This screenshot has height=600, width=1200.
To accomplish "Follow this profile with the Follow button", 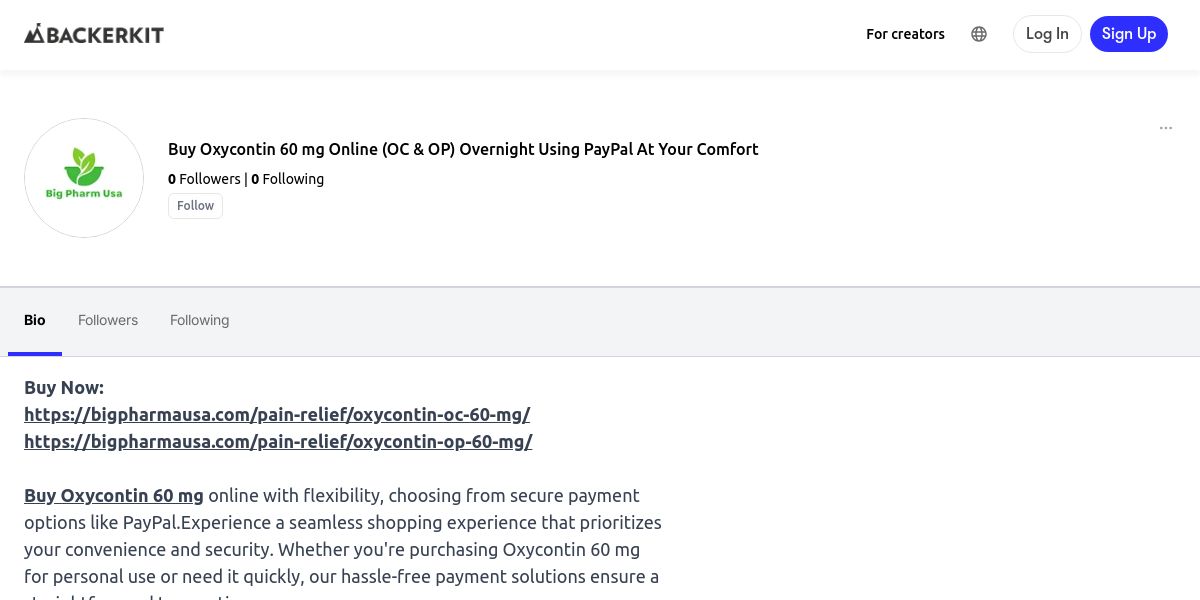I will (195, 206).
